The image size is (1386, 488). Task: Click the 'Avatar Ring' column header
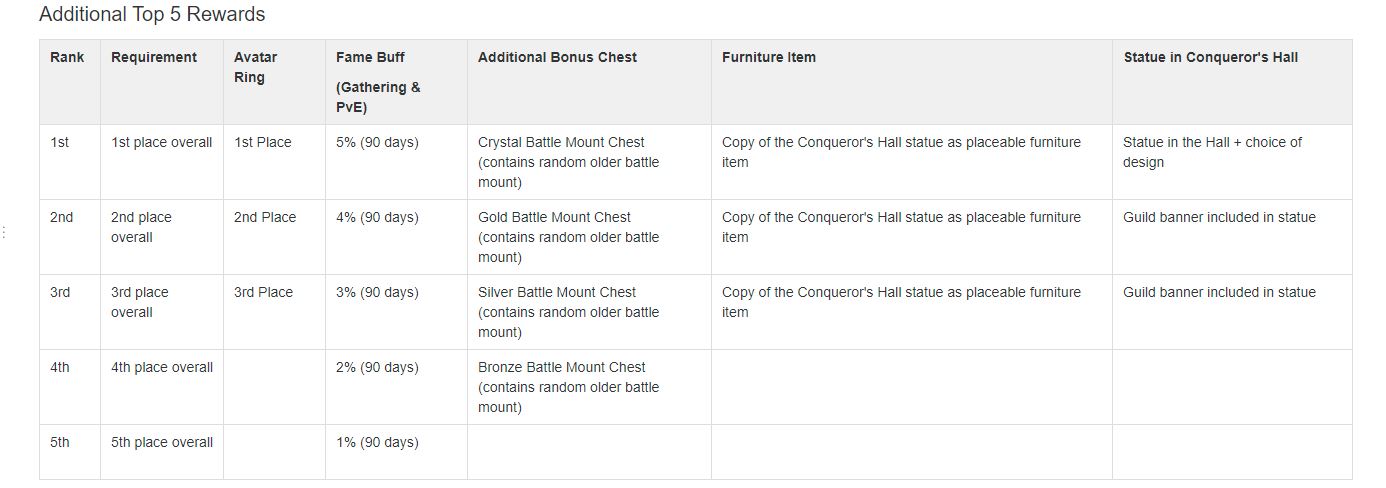click(256, 67)
